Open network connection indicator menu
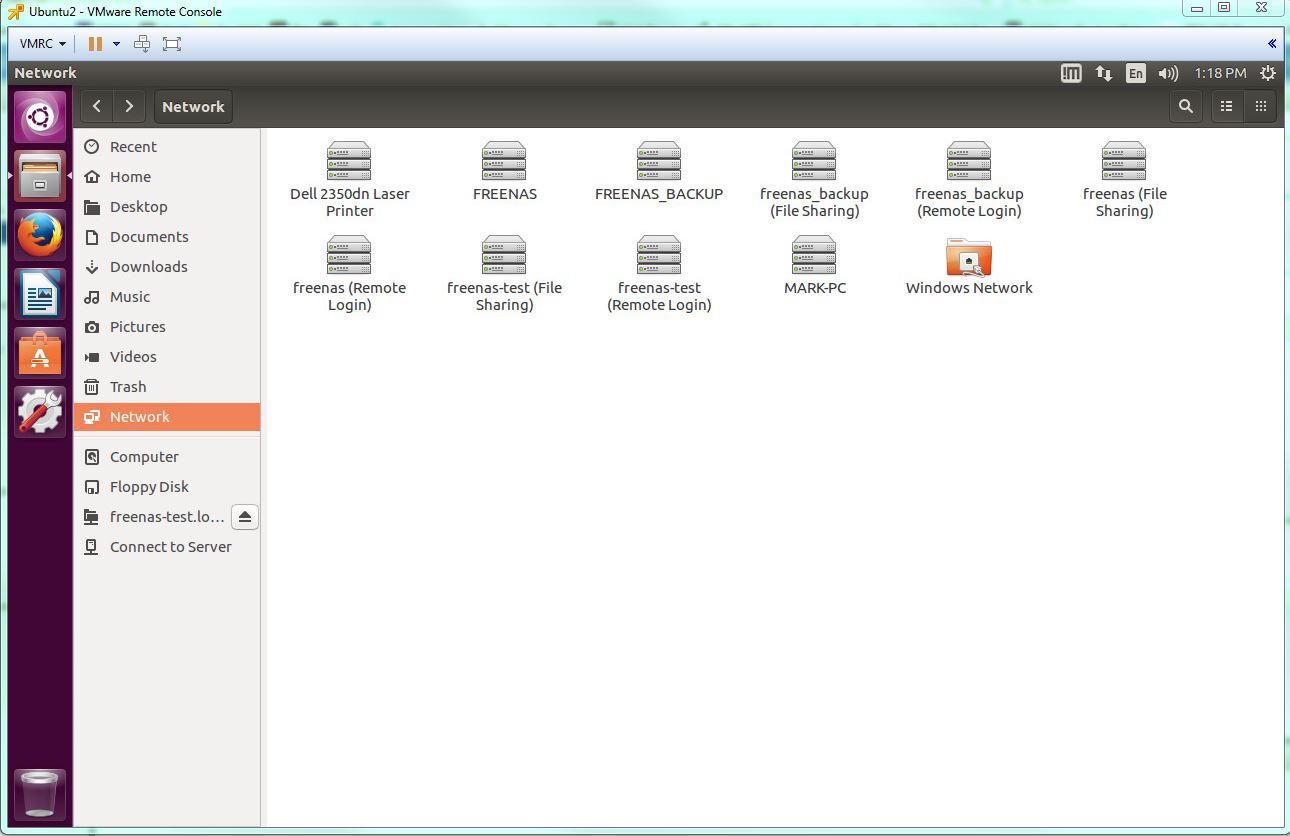Screen dimensions: 1290x836 tap(1104, 73)
